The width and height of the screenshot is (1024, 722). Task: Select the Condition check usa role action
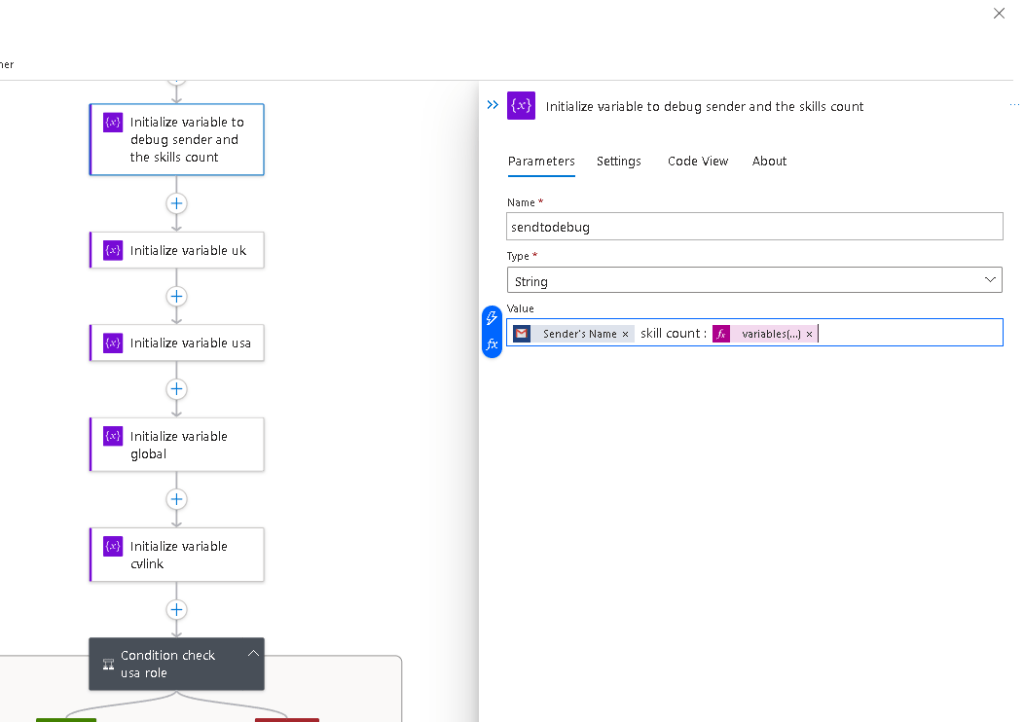pos(177,664)
